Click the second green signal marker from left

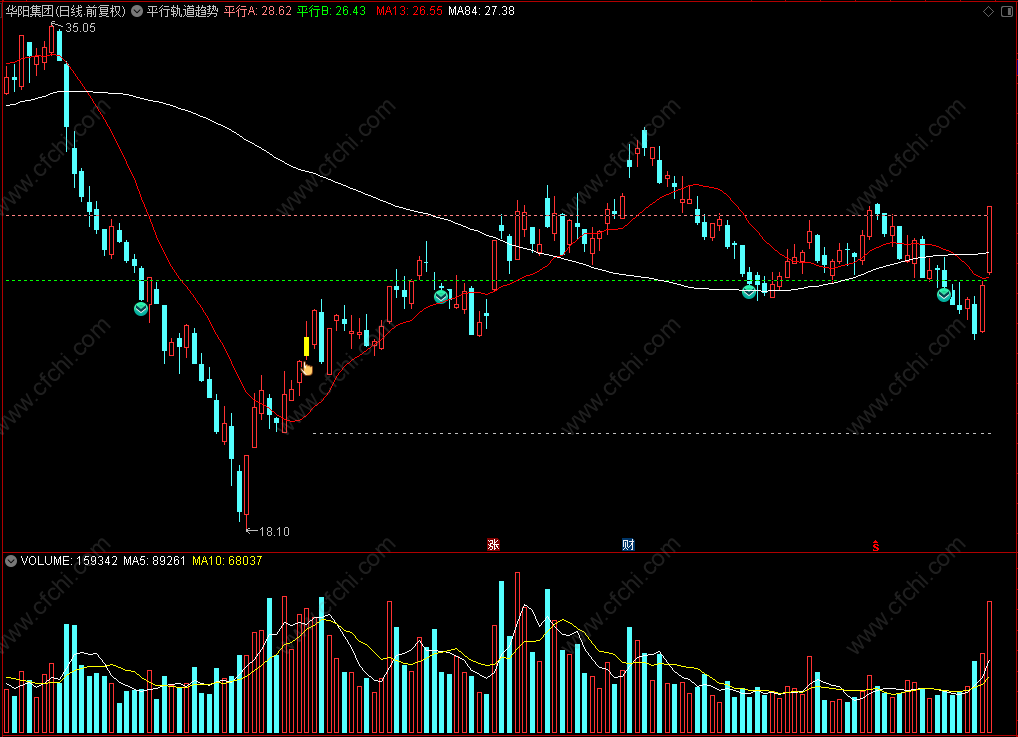pyautogui.click(x=441, y=297)
